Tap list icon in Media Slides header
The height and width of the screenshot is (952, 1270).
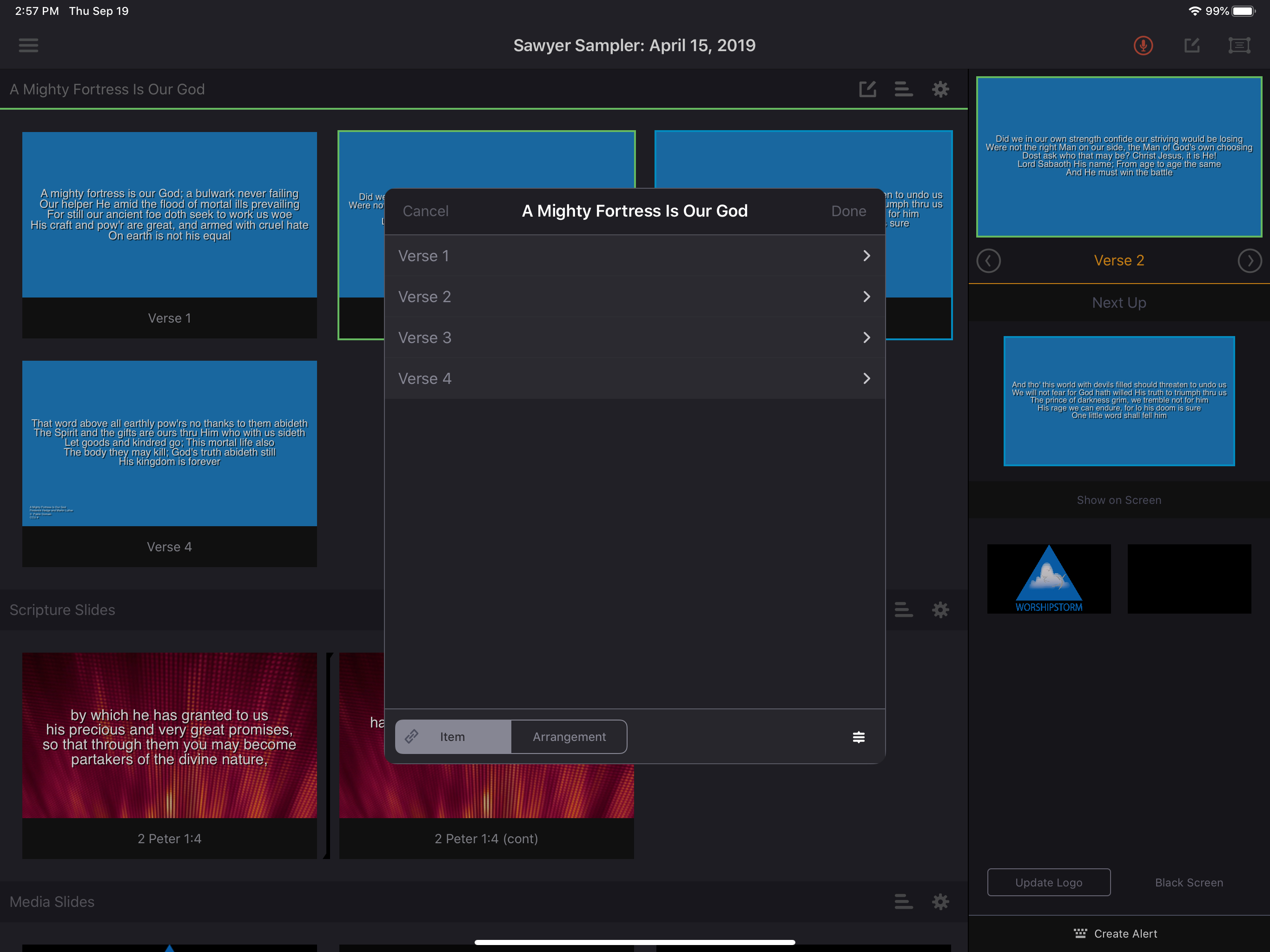click(903, 901)
